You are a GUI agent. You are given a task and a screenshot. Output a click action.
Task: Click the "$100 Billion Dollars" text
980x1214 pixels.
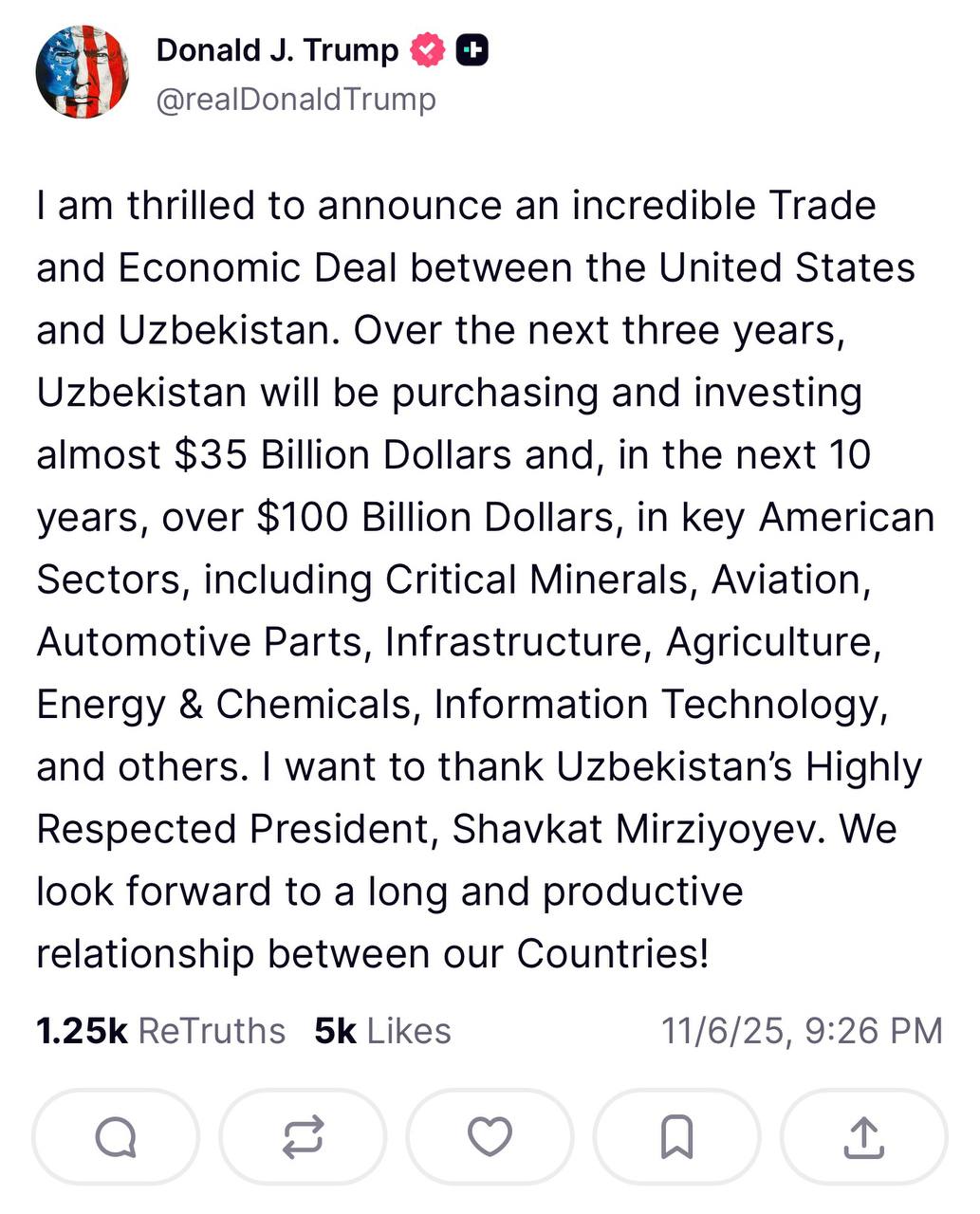435,517
